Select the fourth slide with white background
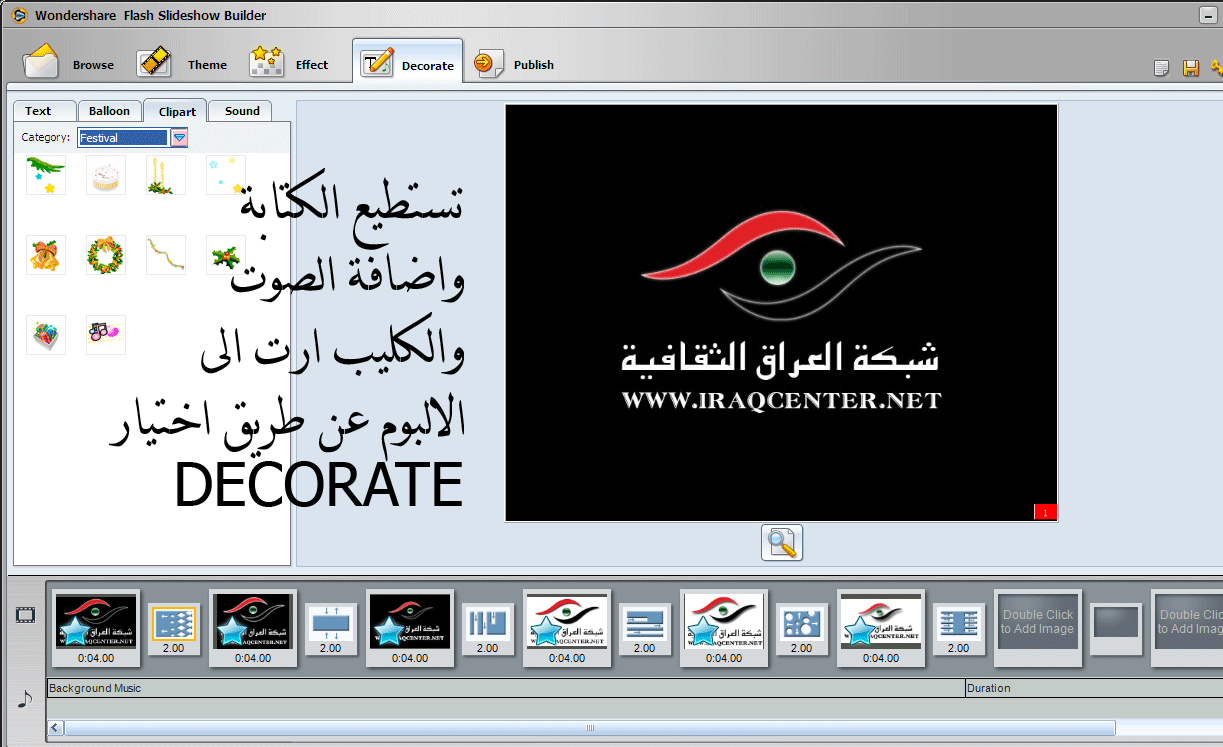 coord(567,628)
